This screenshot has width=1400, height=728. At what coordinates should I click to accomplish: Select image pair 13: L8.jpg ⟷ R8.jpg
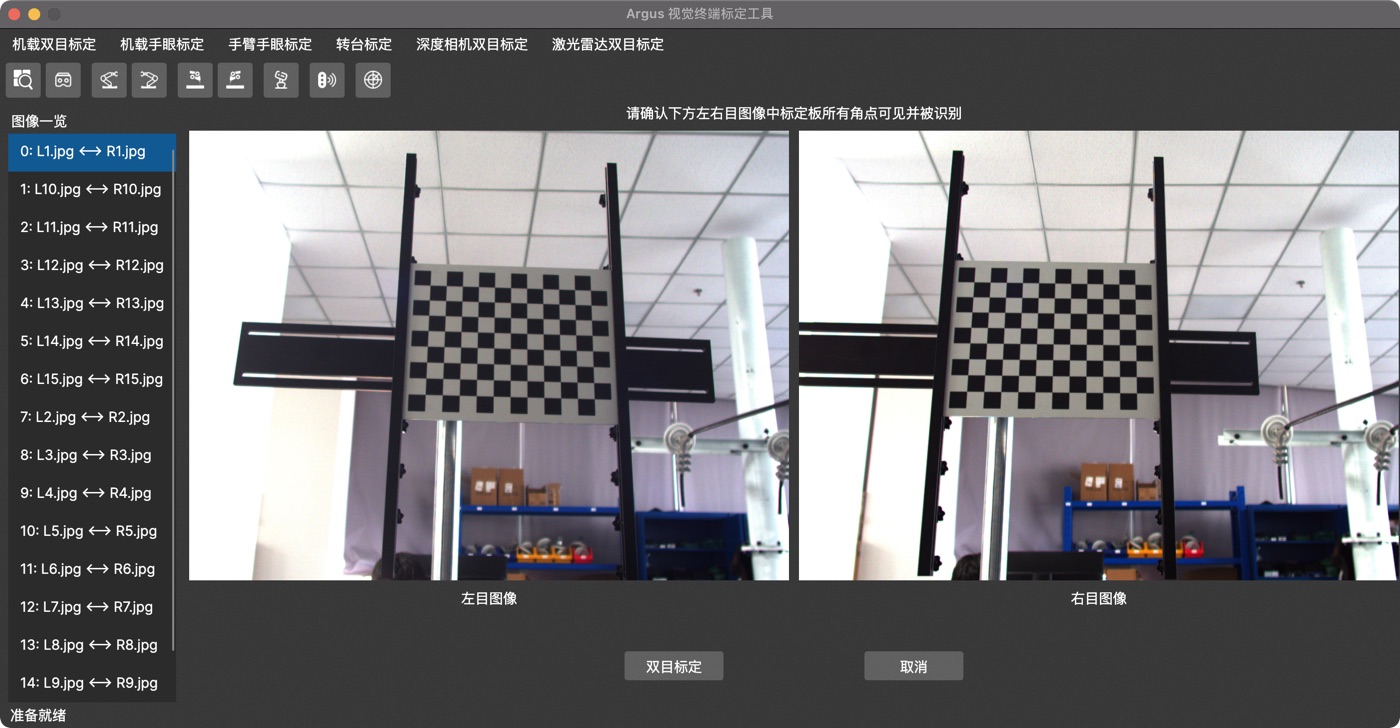(x=91, y=645)
